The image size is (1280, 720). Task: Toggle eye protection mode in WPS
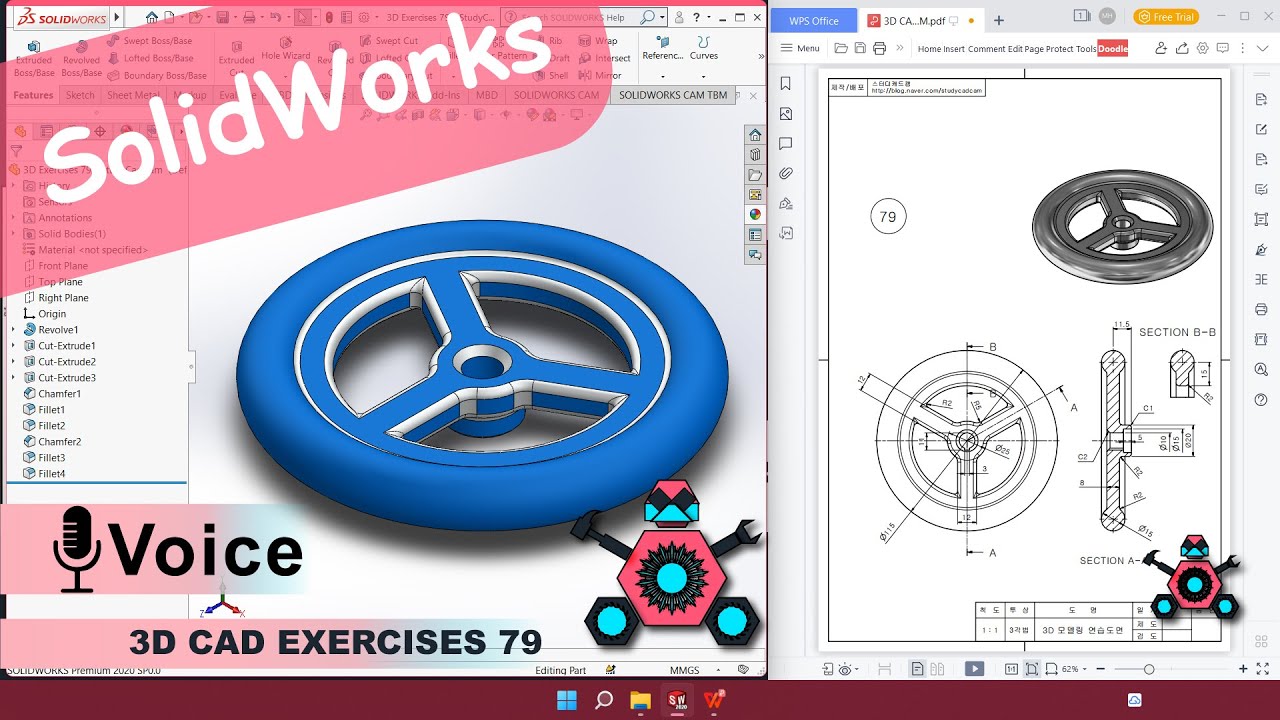(x=846, y=669)
